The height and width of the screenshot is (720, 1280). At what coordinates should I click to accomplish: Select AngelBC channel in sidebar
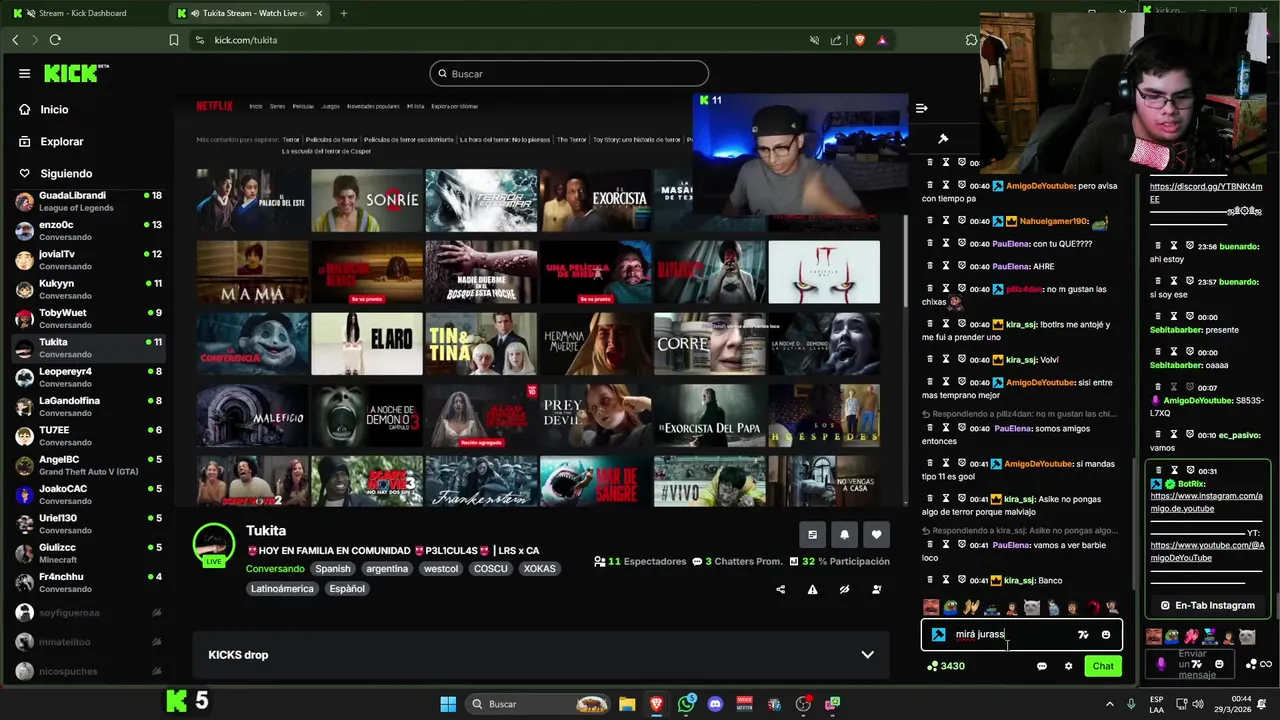tap(87, 465)
